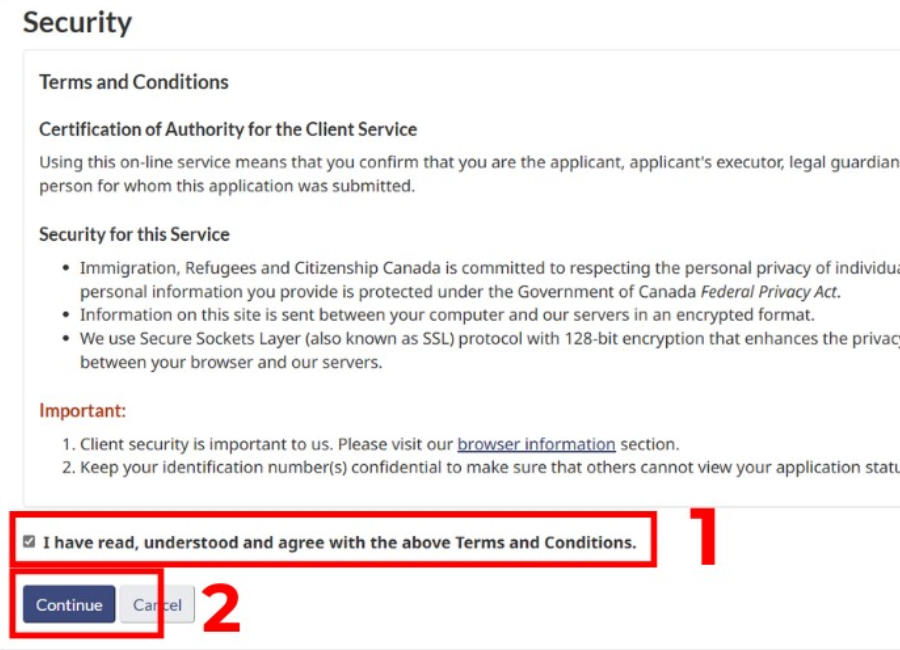
Task: Click the Security for this Service heading
Action: 134,234
